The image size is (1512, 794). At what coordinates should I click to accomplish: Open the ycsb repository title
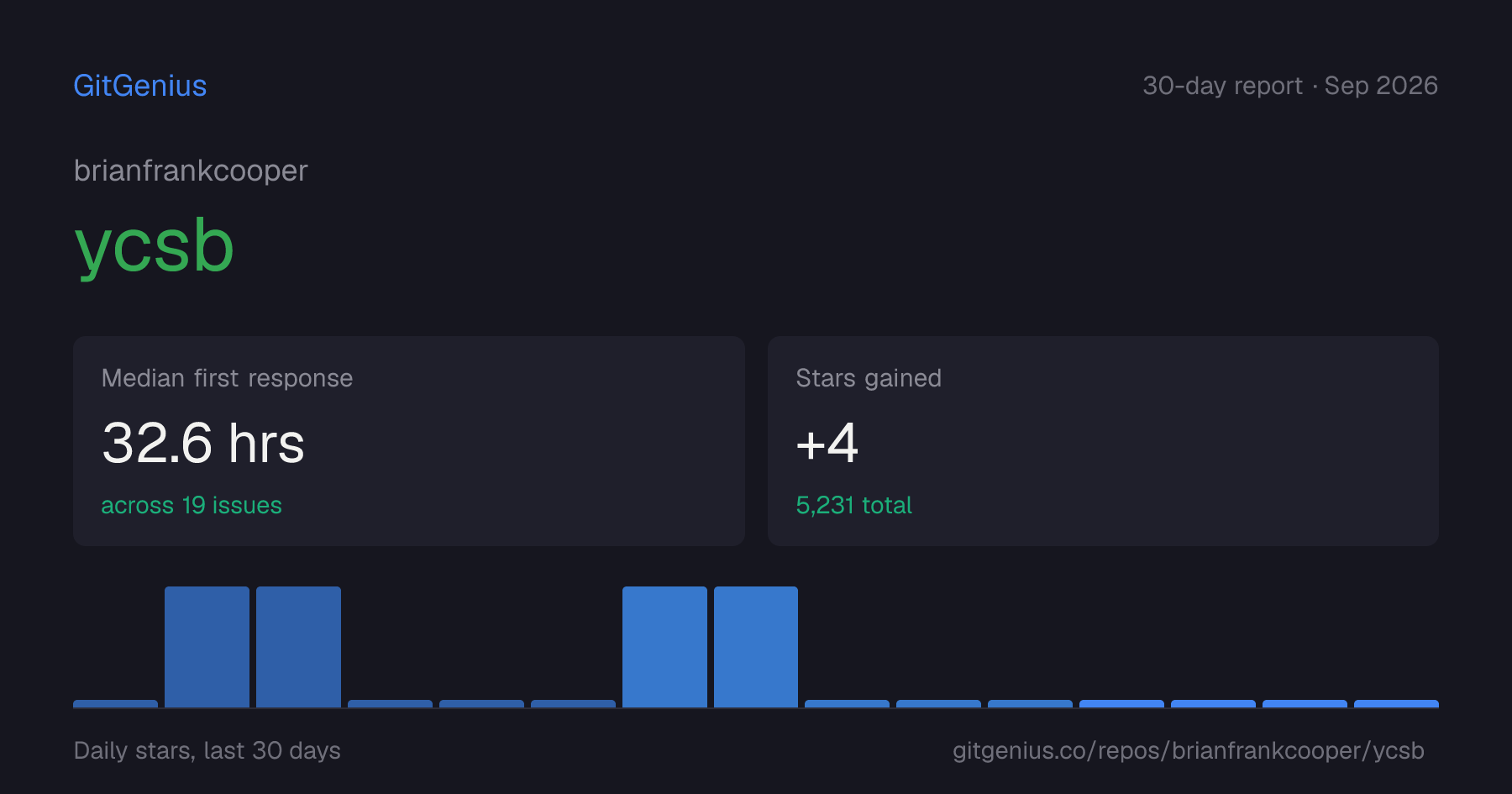[155, 246]
